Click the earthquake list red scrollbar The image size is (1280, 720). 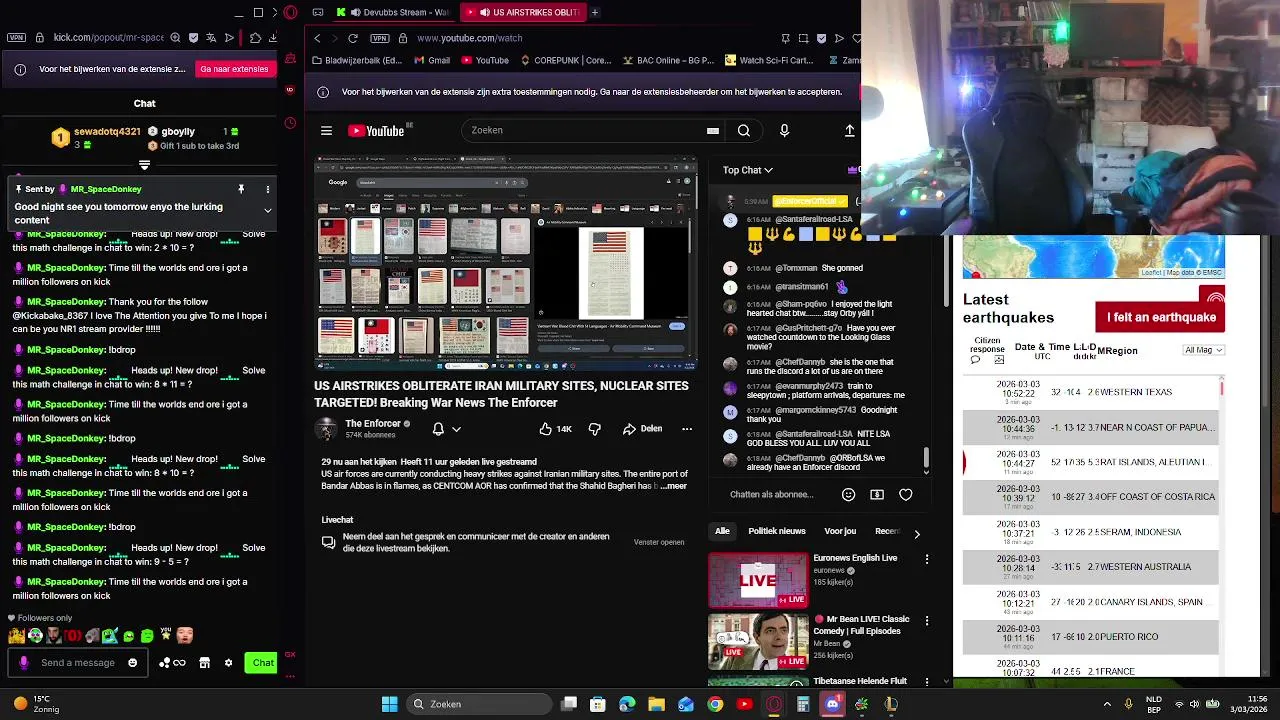coord(1221,388)
